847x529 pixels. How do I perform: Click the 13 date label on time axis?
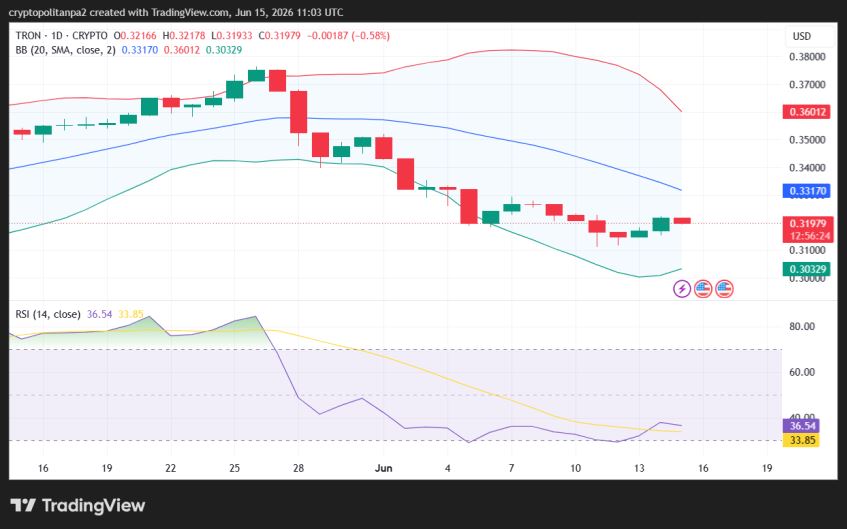639,468
